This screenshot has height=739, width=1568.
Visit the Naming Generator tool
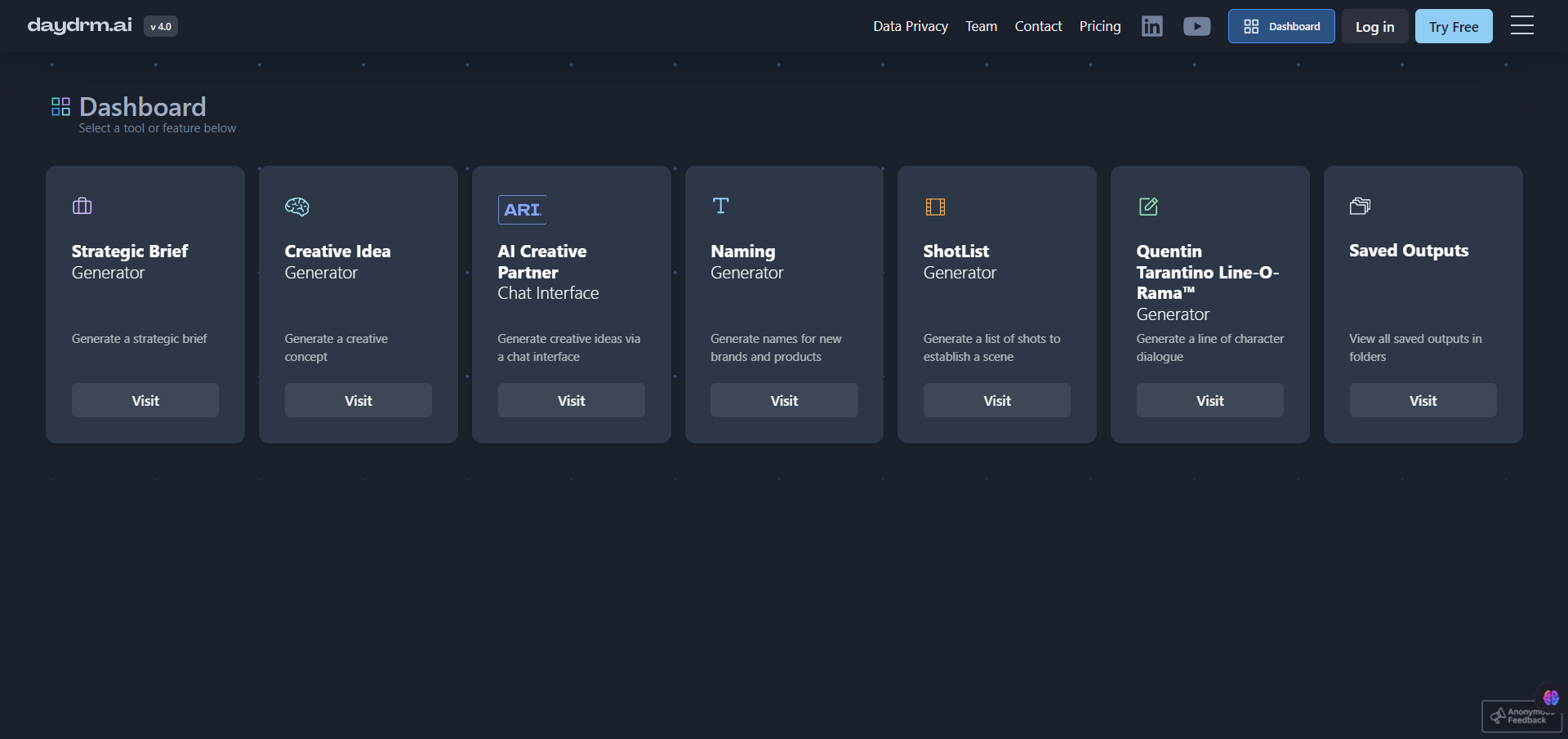pyautogui.click(x=784, y=400)
